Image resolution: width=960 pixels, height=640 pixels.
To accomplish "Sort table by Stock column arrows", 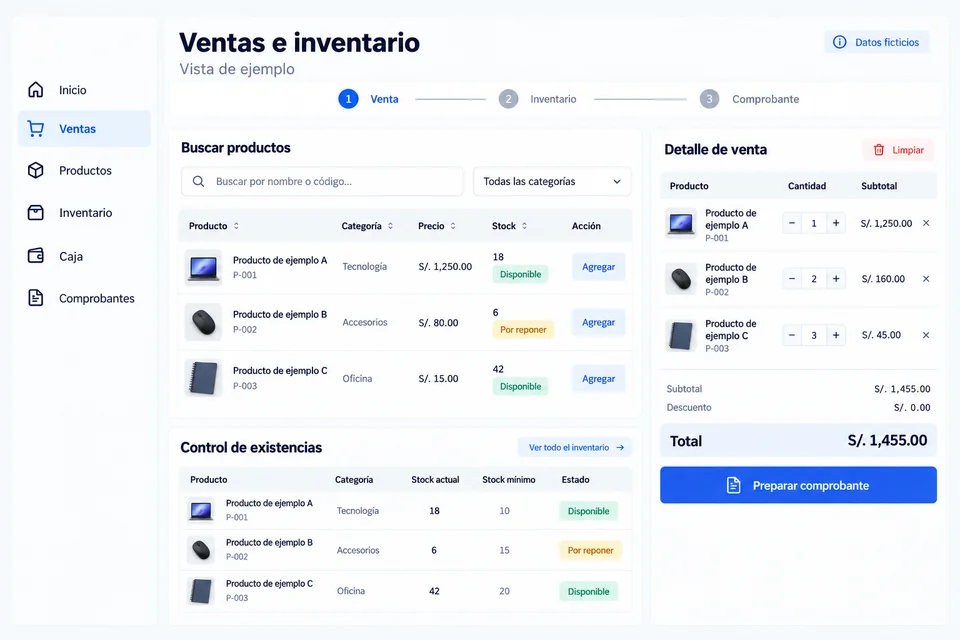I will point(525,226).
